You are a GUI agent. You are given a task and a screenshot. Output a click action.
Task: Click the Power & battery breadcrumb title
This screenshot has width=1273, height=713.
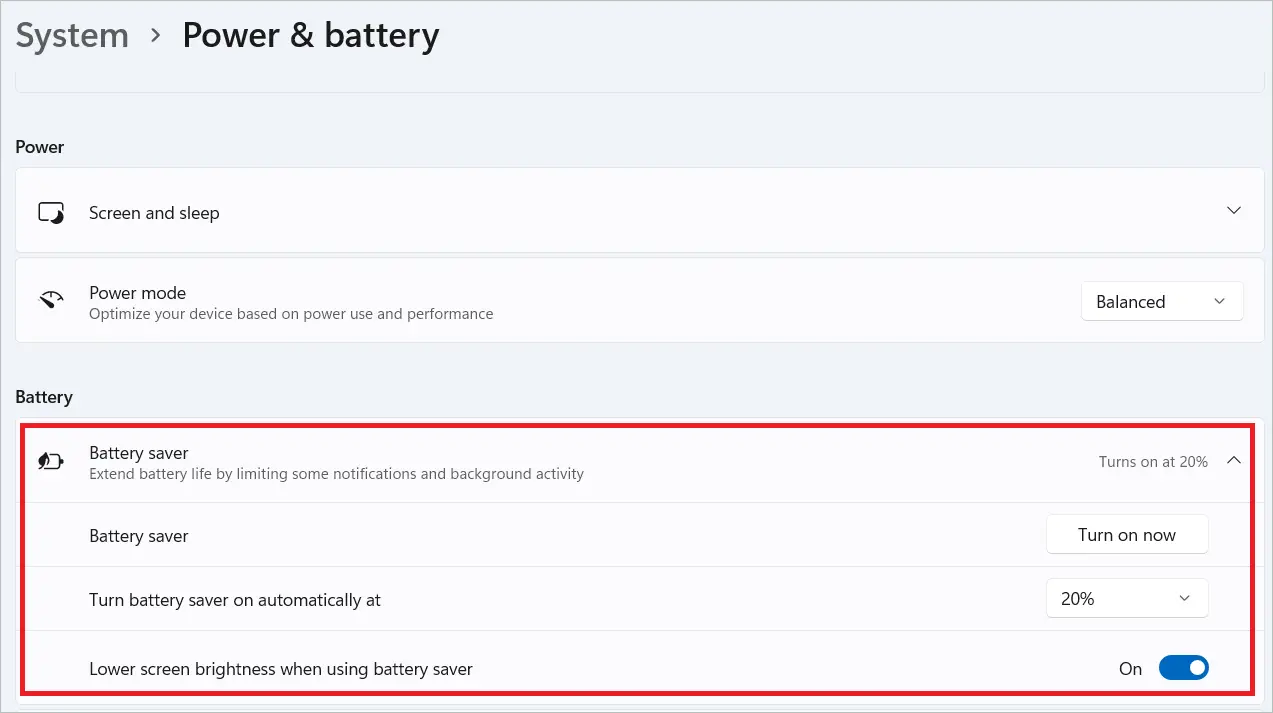(310, 35)
